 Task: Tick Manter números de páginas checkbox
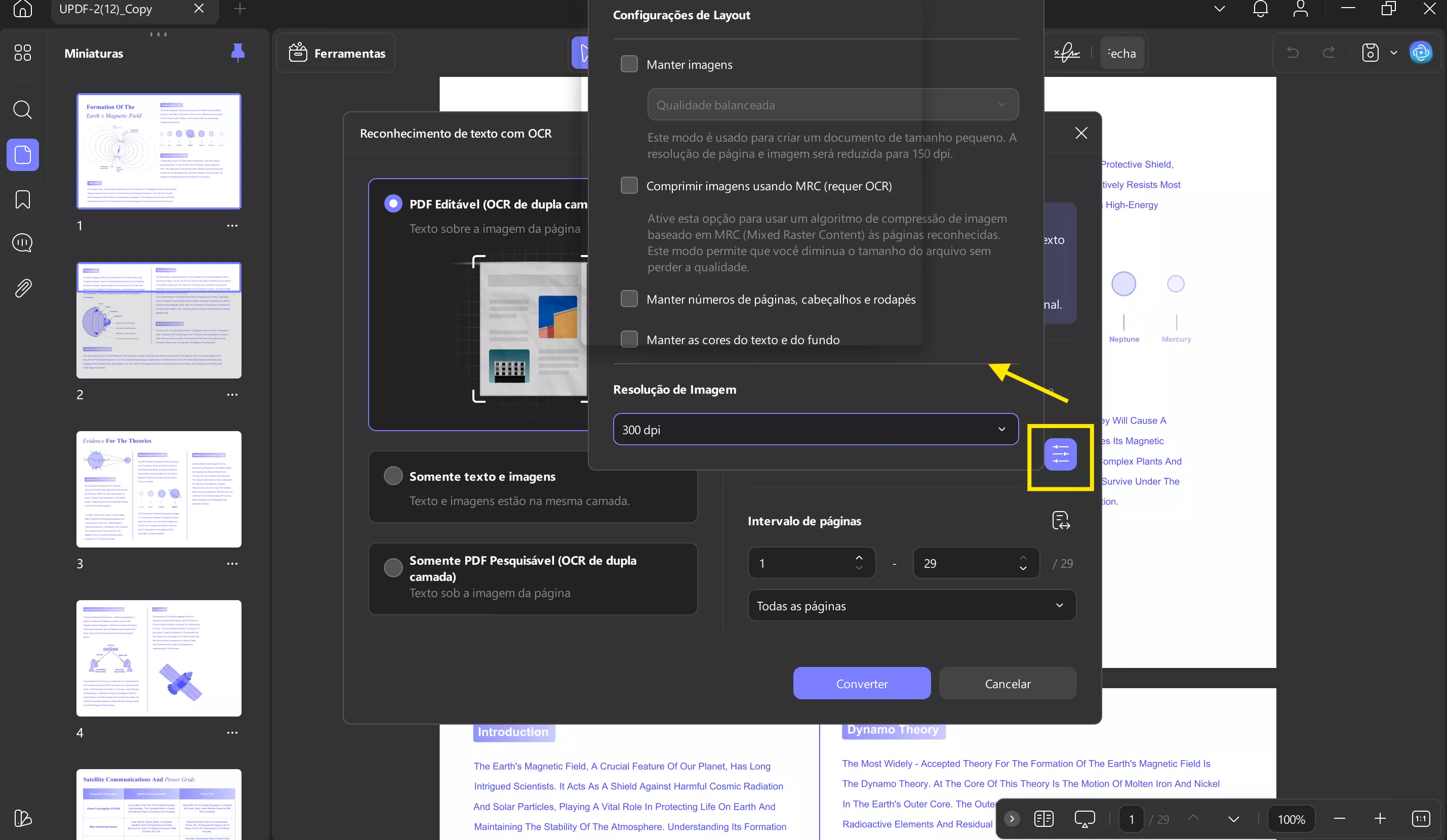click(x=629, y=299)
